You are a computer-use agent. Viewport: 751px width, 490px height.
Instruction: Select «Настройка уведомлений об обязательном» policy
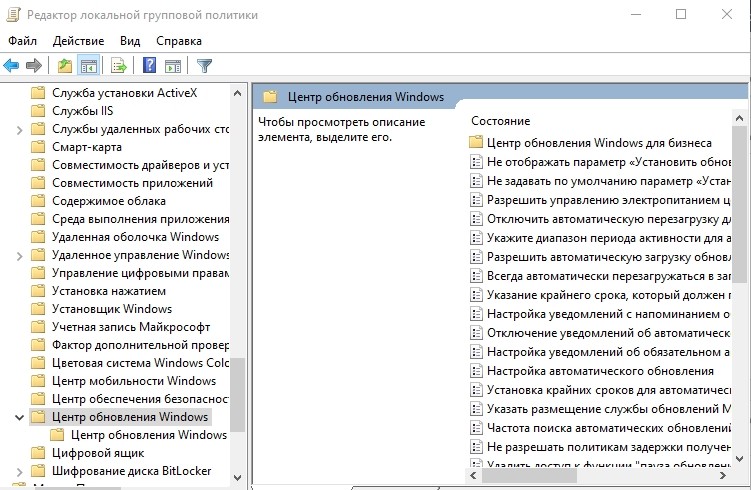click(x=609, y=352)
